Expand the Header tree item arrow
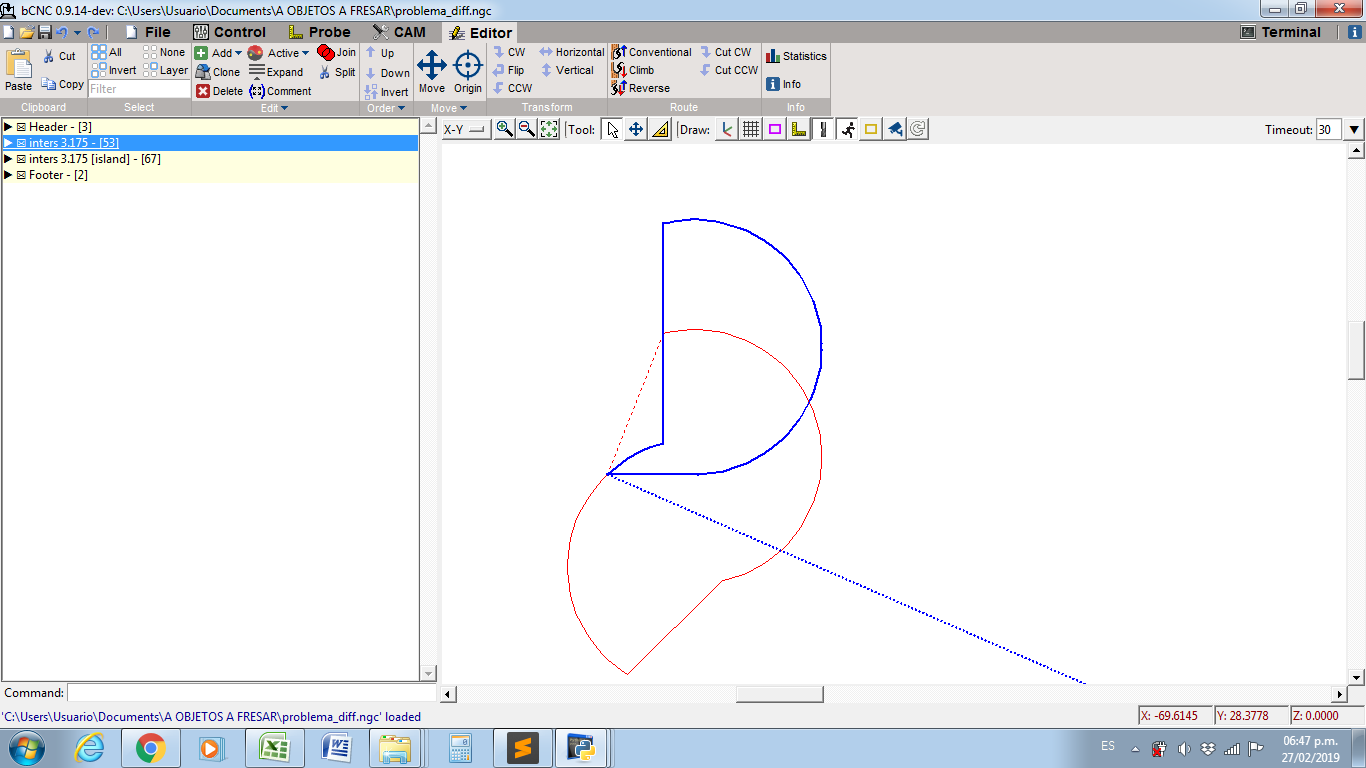The width and height of the screenshot is (1366, 768). tap(9, 126)
